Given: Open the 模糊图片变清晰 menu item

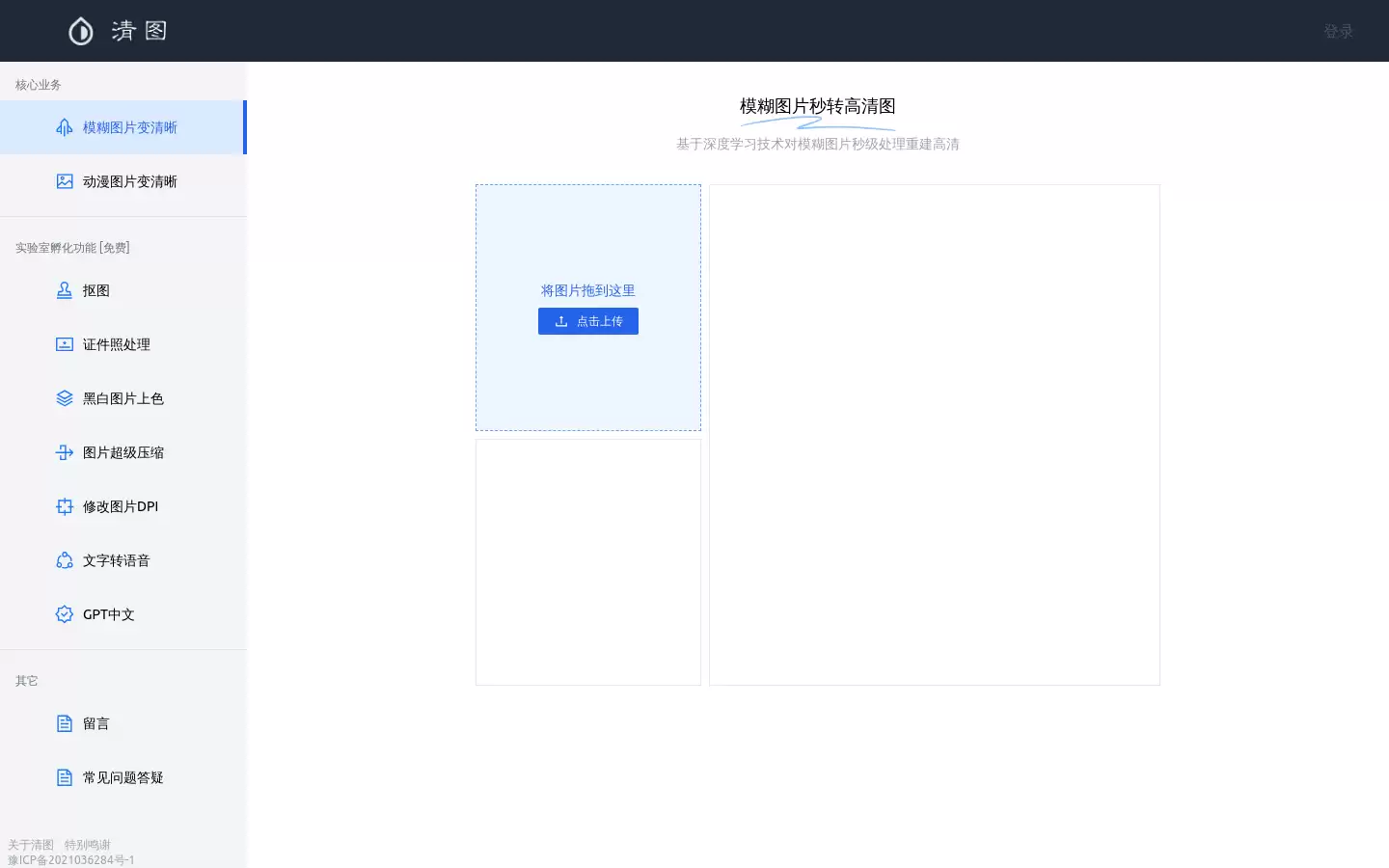Looking at the screenshot, I should coord(123,127).
